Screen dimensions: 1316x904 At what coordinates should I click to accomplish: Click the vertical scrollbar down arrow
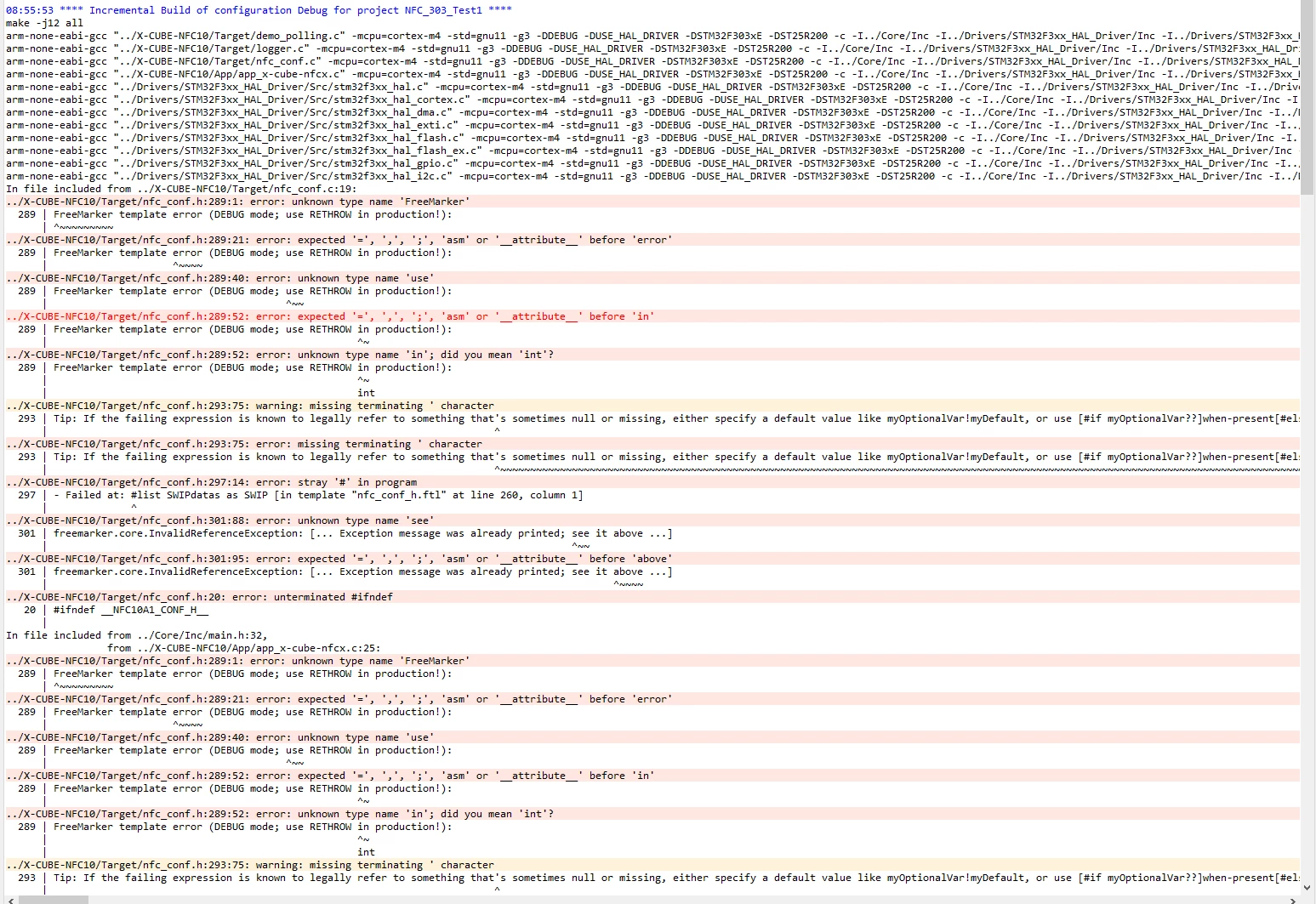[1308, 888]
